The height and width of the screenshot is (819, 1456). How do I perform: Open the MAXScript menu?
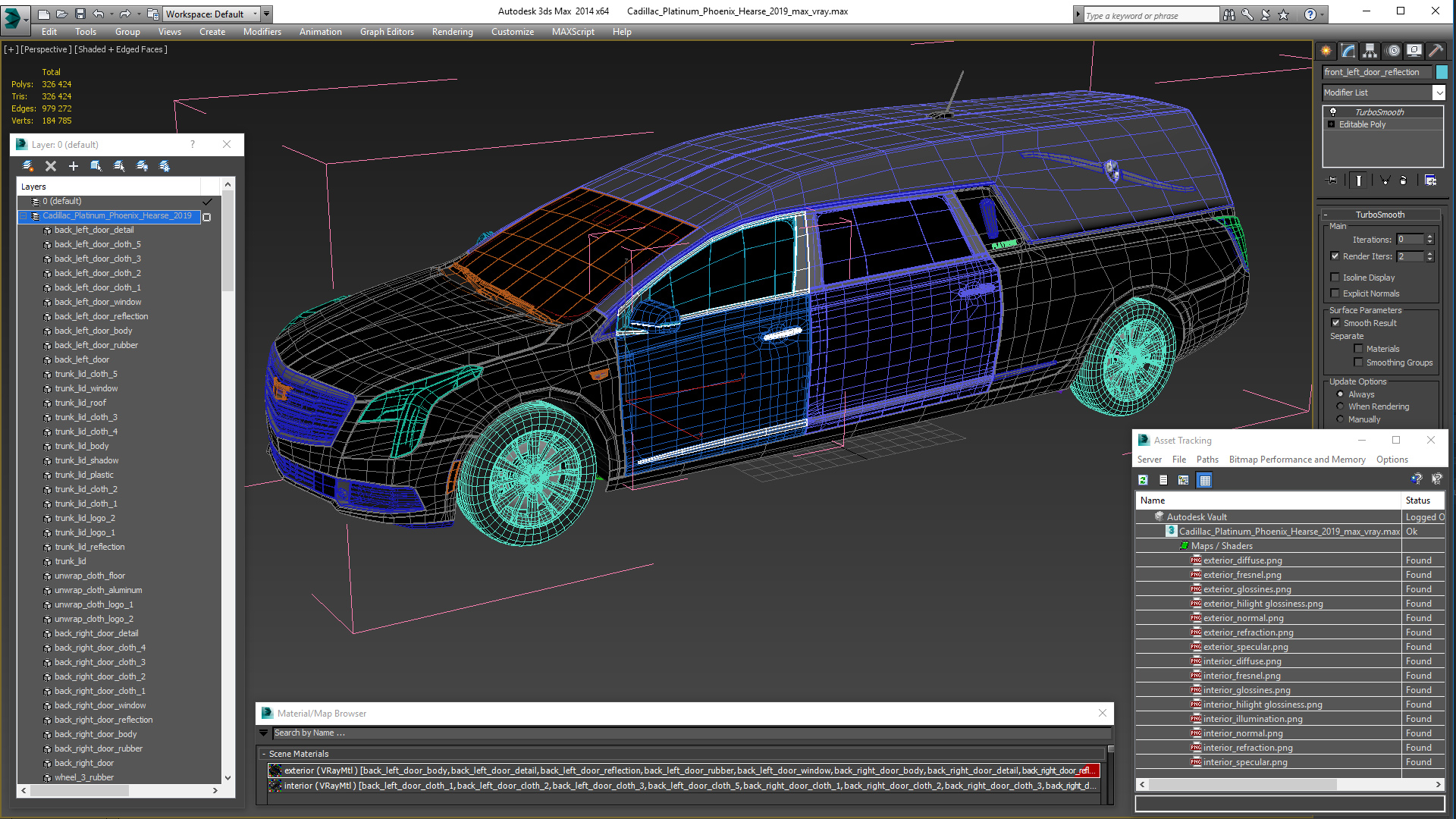[573, 32]
